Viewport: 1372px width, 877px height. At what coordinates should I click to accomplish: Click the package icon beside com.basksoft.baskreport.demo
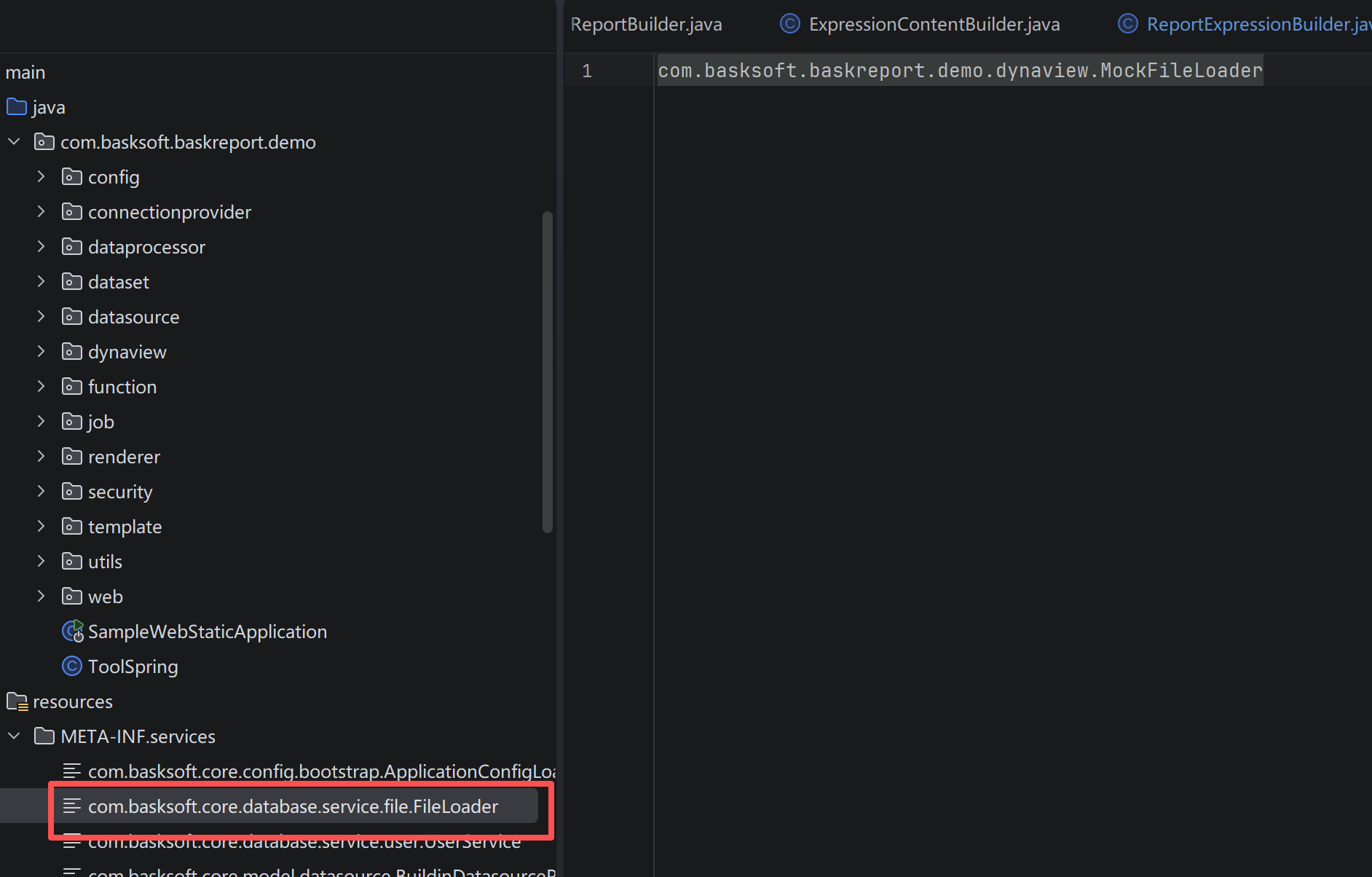coord(44,141)
